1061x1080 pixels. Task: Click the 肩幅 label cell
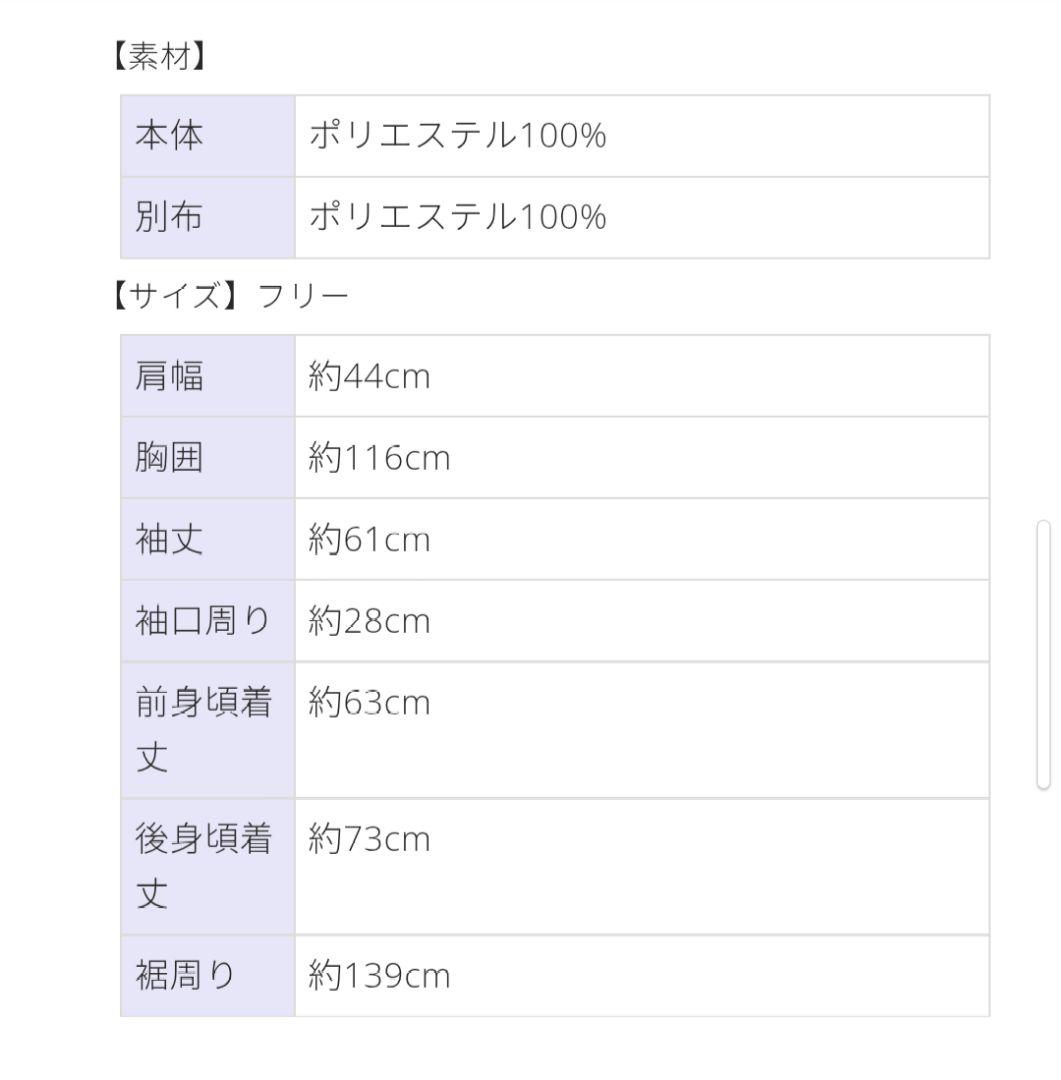(x=207, y=377)
